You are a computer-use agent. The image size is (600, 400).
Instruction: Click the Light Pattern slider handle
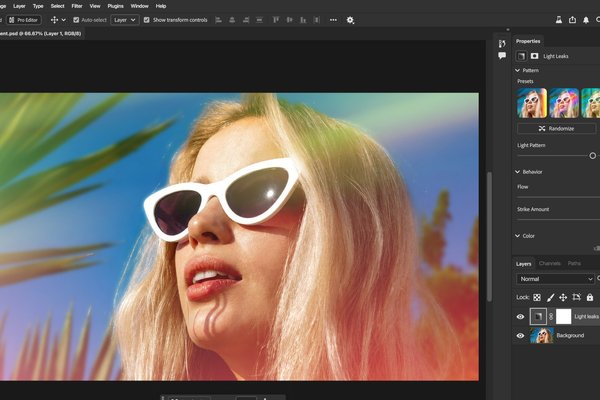pos(592,156)
